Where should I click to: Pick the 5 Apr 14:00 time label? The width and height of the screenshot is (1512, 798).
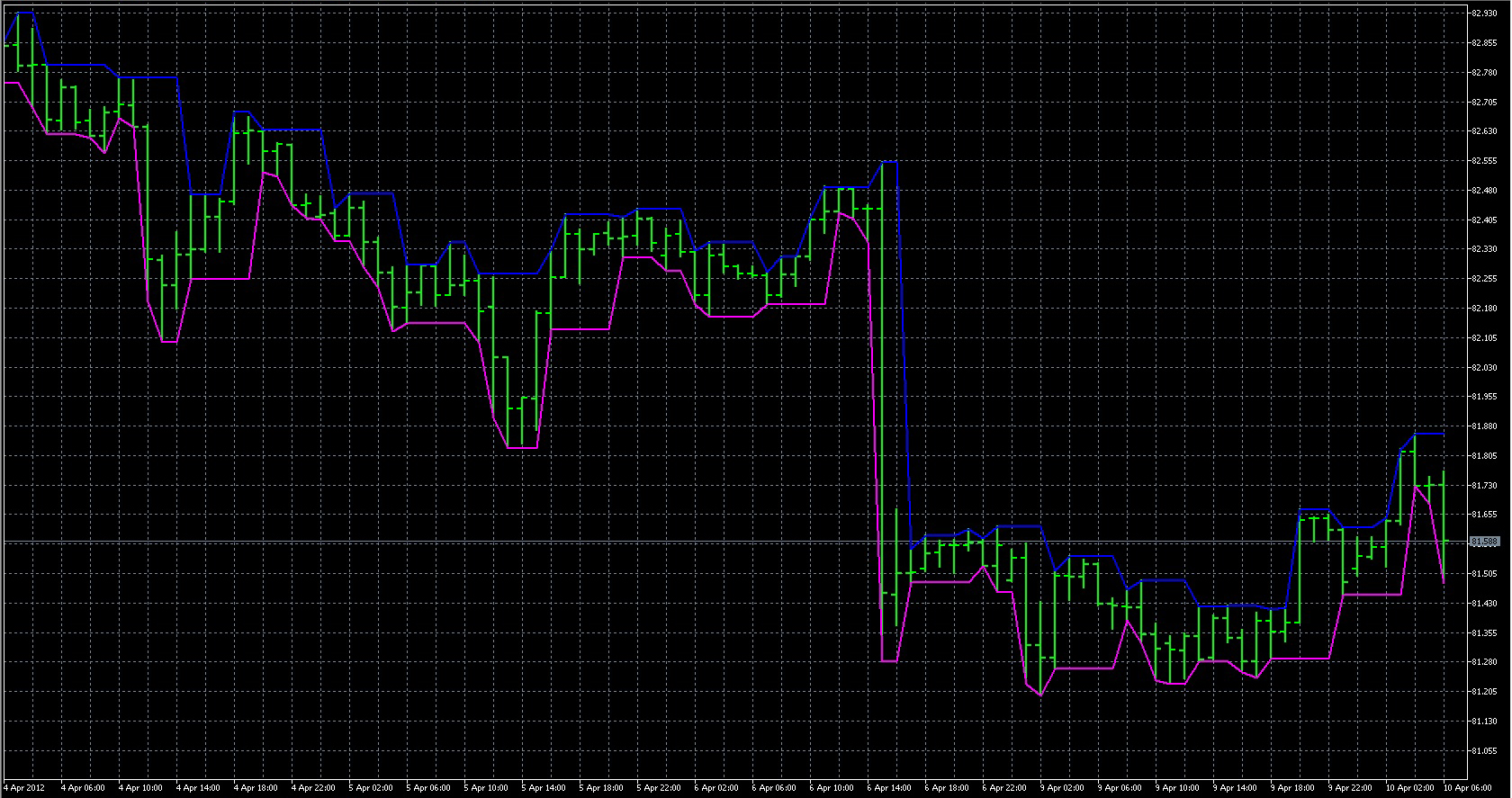click(544, 788)
